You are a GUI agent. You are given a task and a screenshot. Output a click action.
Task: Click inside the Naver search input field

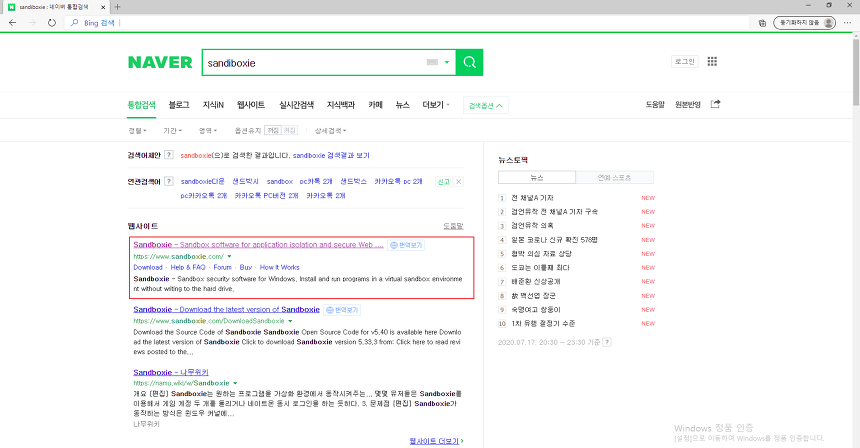click(x=310, y=62)
